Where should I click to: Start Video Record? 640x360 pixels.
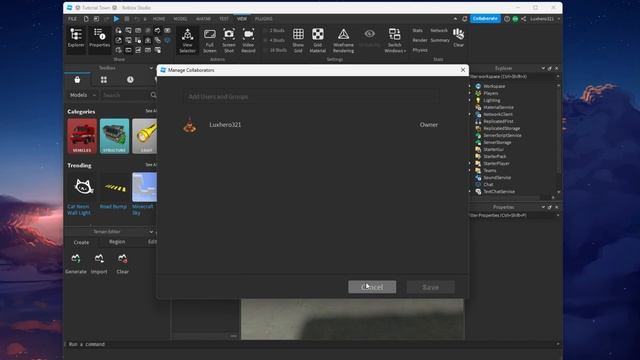coord(248,40)
